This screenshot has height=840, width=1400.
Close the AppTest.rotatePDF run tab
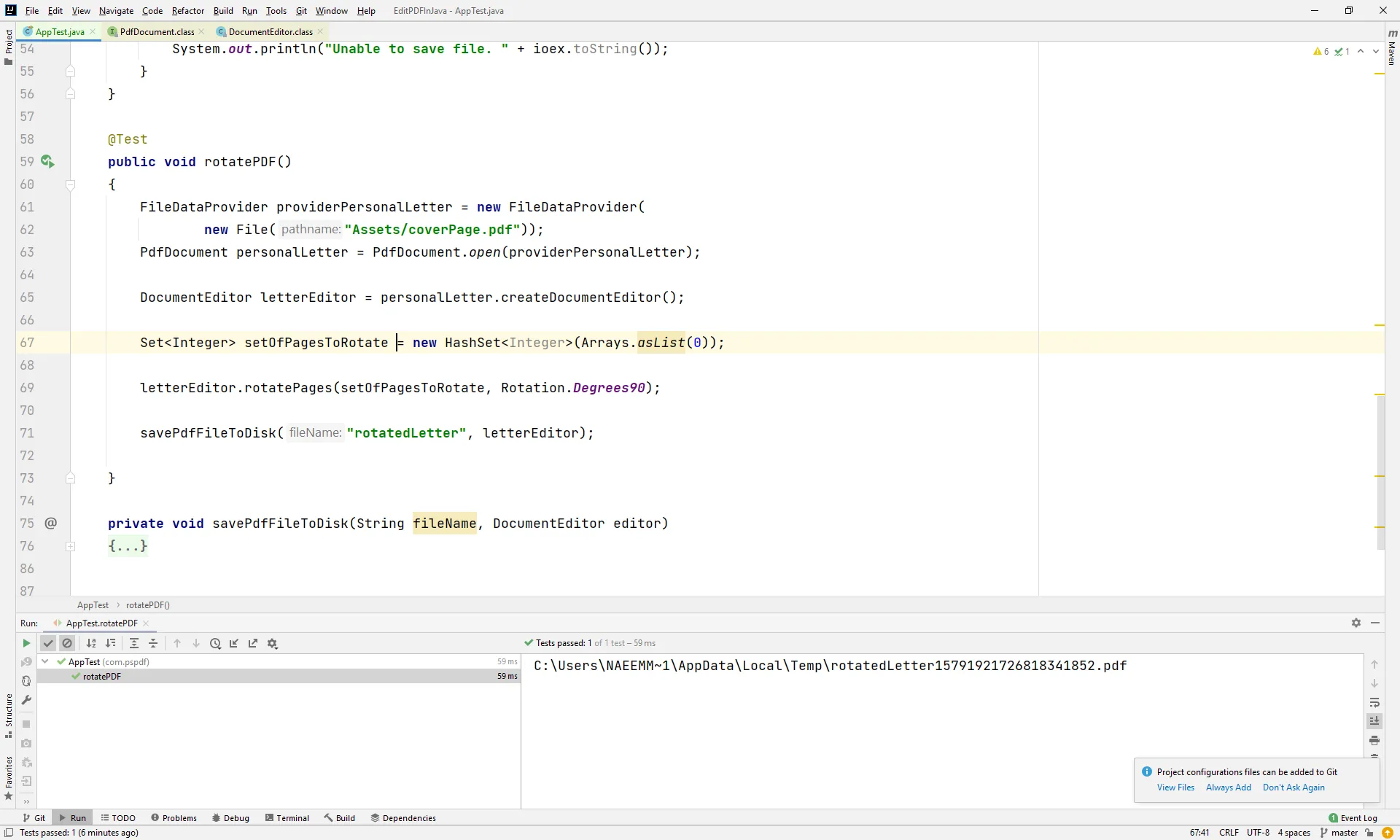tap(146, 623)
